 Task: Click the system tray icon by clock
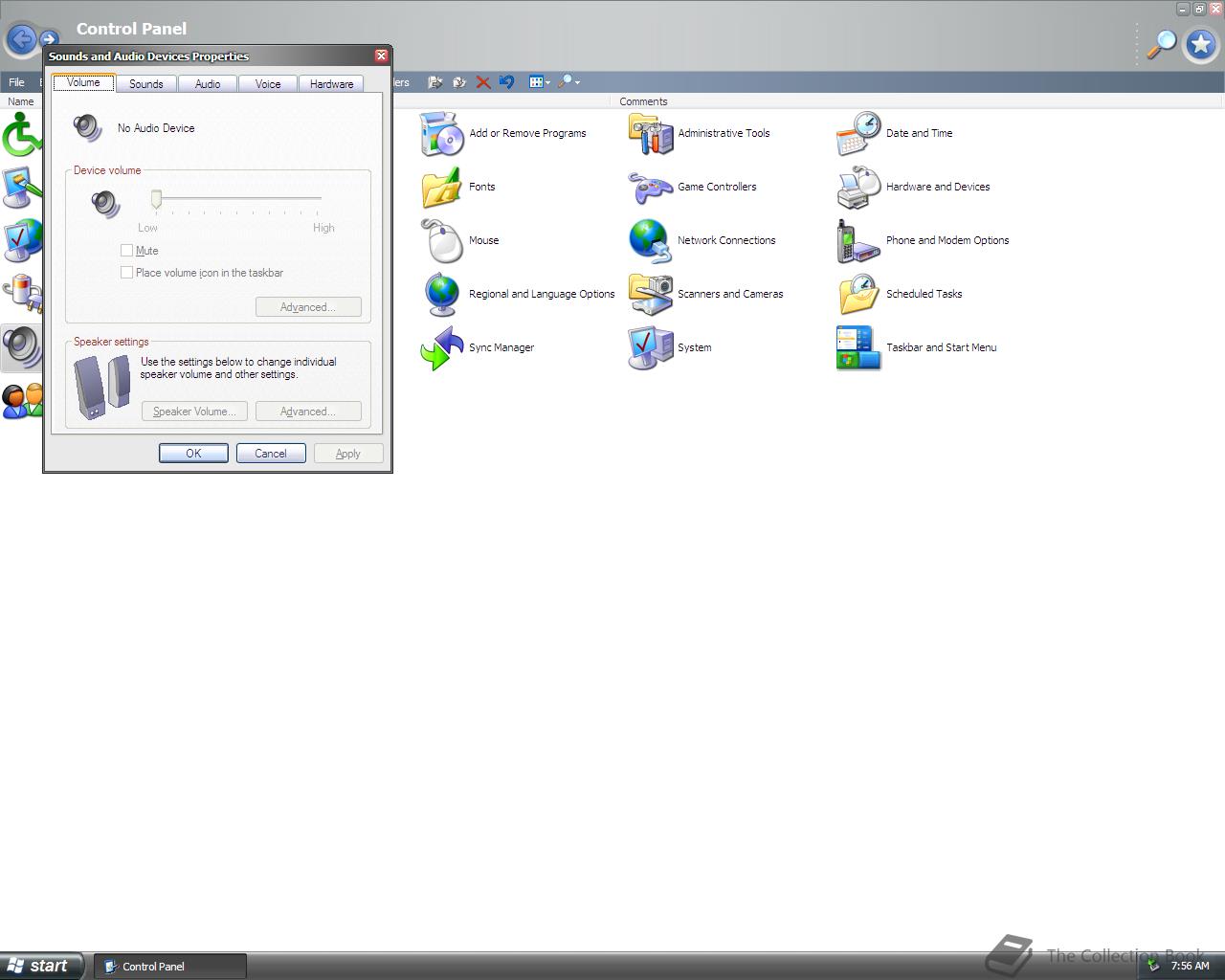click(1154, 967)
